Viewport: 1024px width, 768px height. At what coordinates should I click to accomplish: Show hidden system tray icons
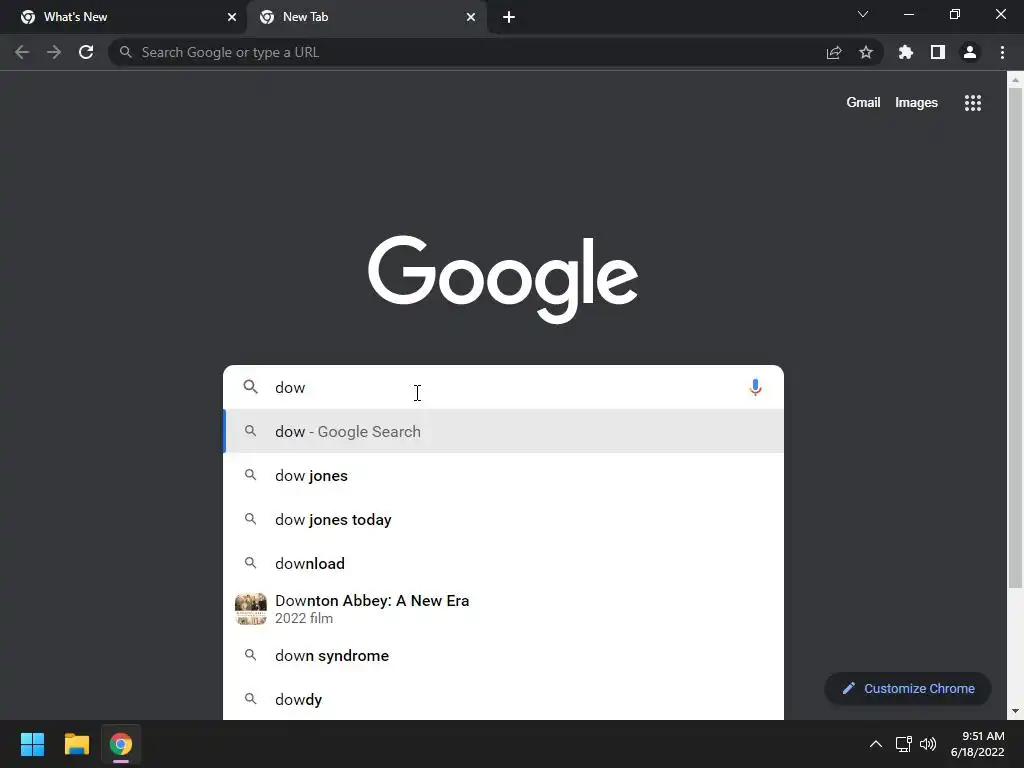click(876, 744)
